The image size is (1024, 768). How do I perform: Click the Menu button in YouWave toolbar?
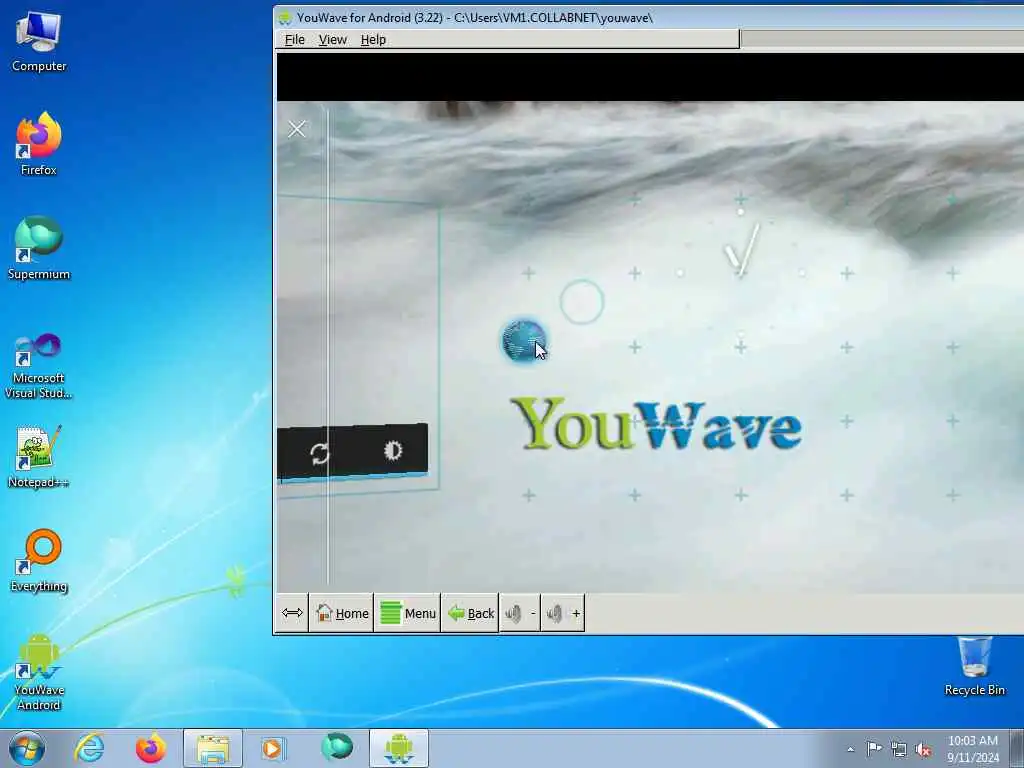pos(408,613)
